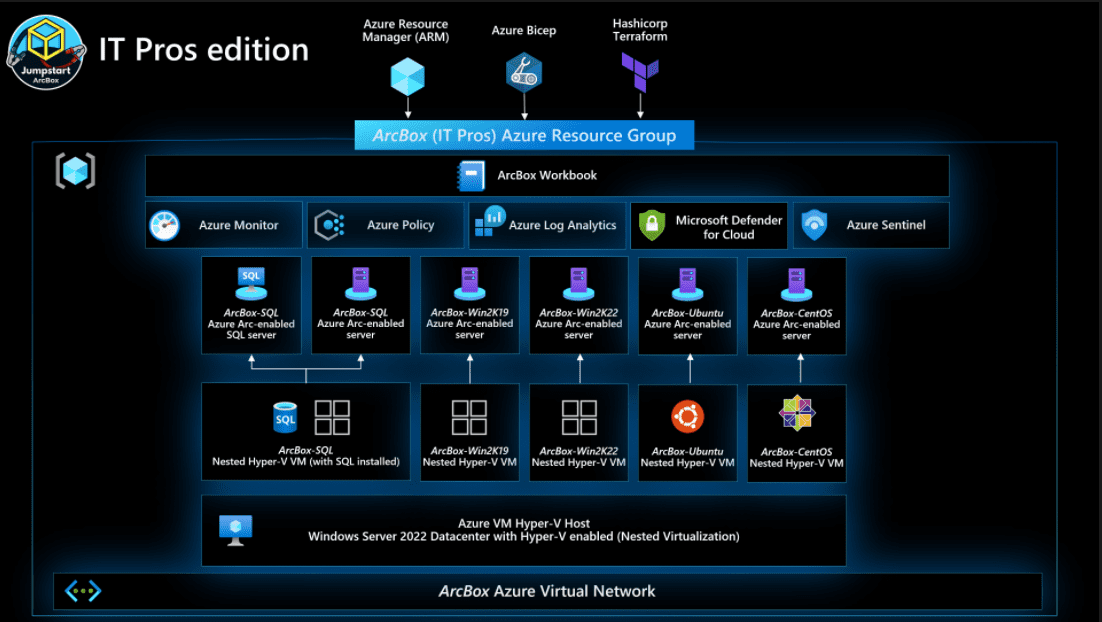This screenshot has width=1102, height=622.
Task: Click the Azure Log Analytics icon
Action: pyautogui.click(x=491, y=221)
